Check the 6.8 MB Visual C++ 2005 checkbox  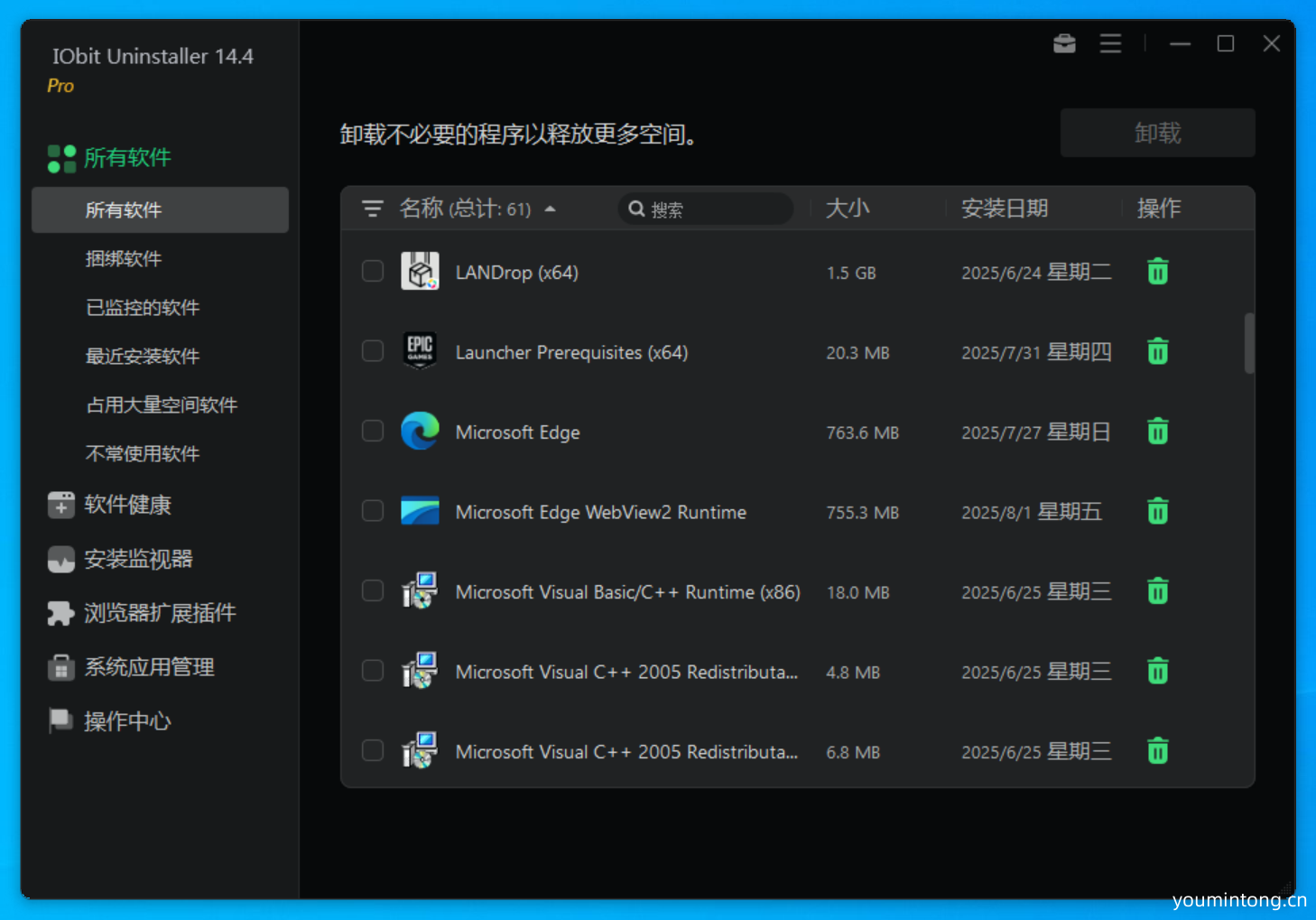coord(373,750)
